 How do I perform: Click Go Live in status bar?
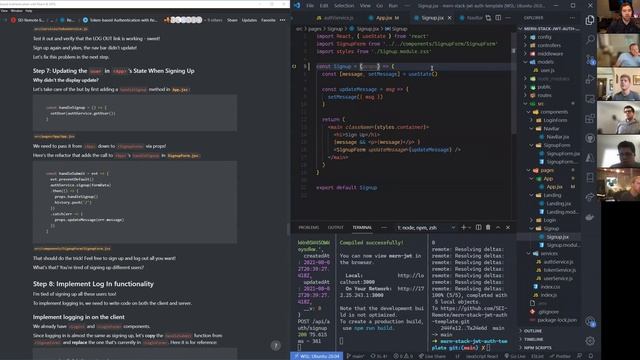tap(515, 356)
